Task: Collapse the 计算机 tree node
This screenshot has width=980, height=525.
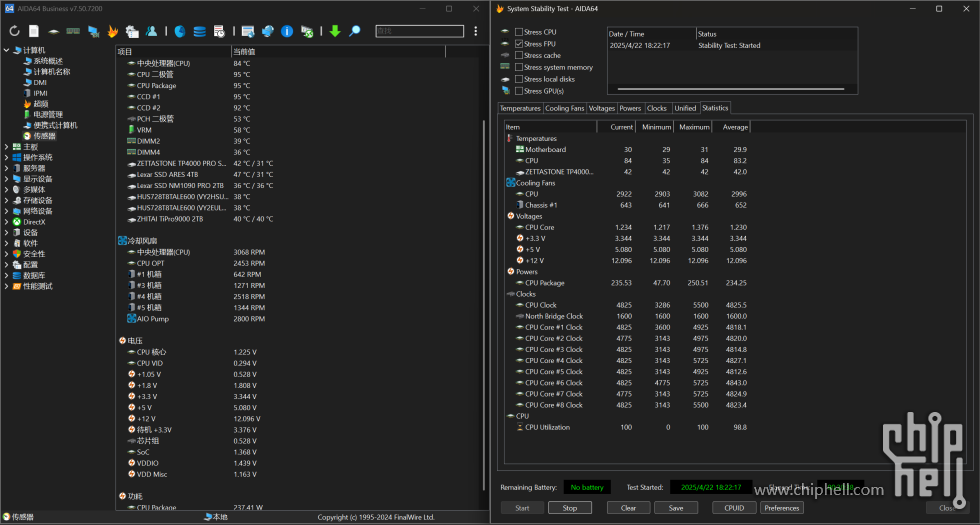Action: 6,50
